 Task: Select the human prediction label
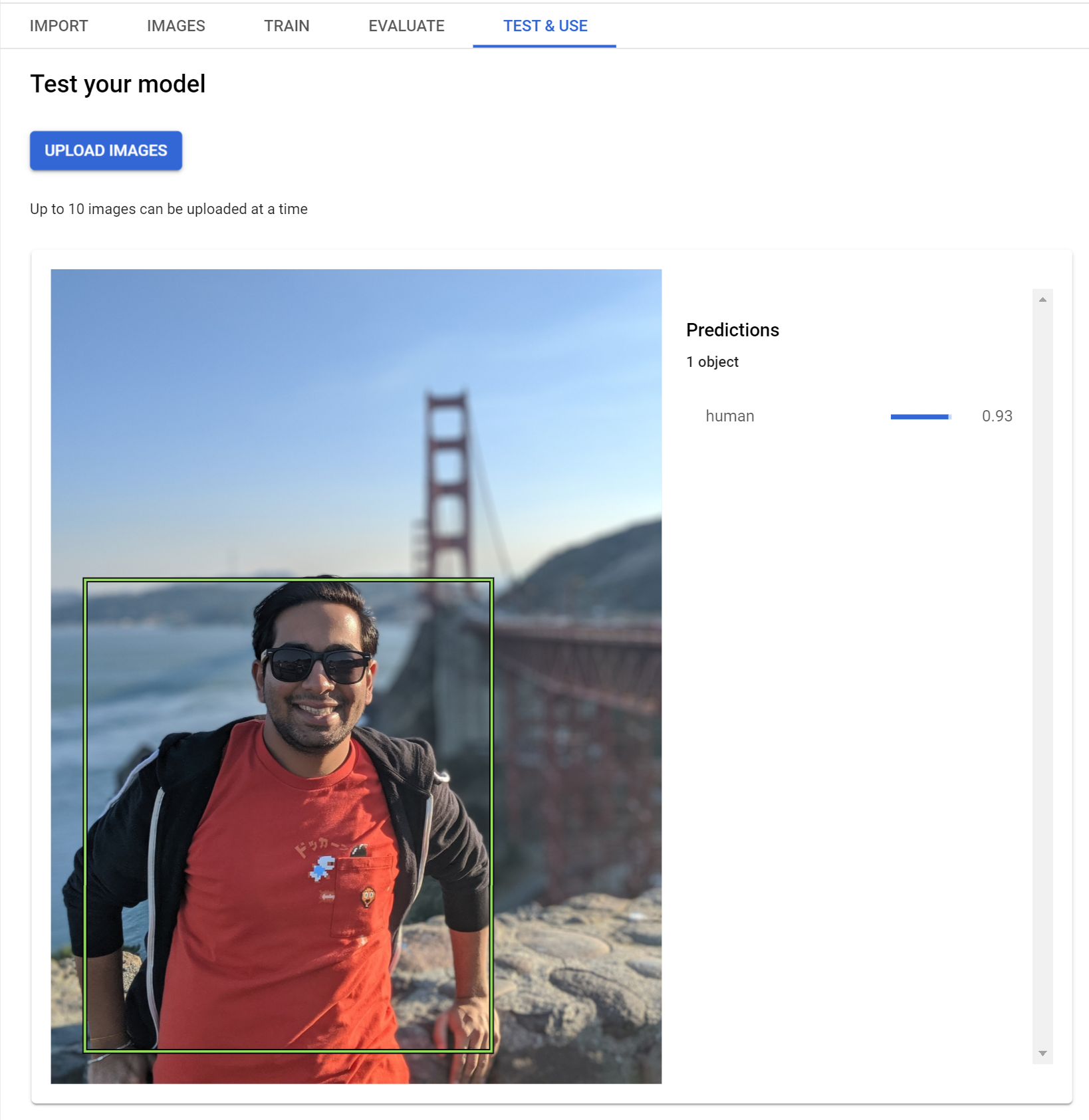pos(729,416)
